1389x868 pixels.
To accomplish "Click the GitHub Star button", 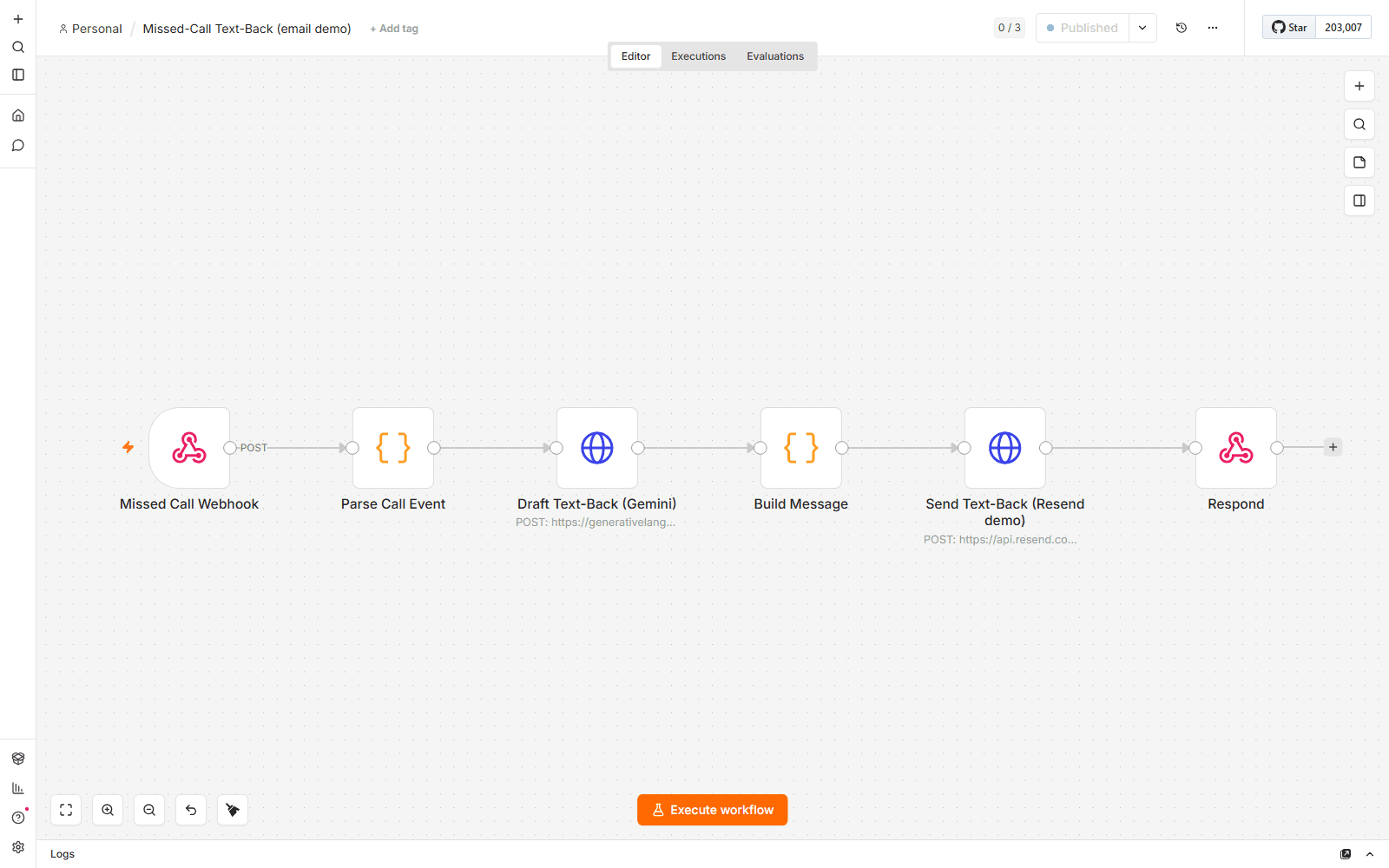I will (x=1289, y=28).
